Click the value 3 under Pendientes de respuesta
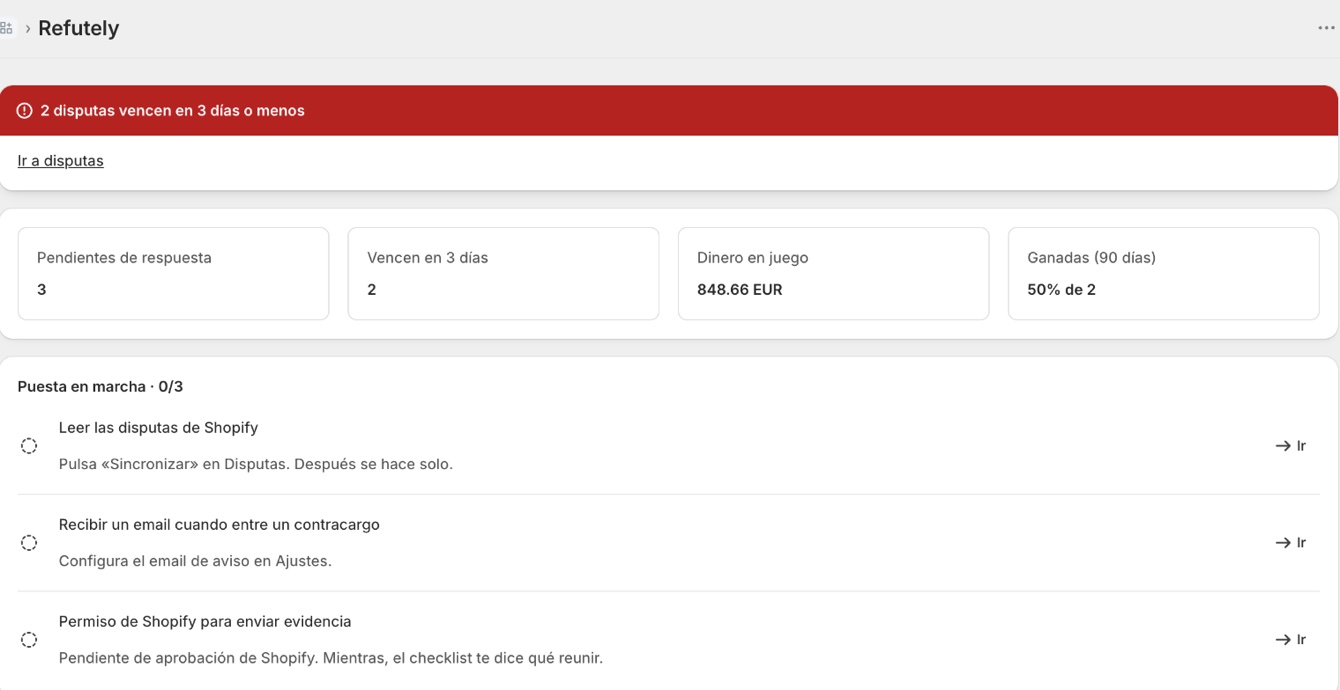The height and width of the screenshot is (690, 1340). tap(42, 290)
